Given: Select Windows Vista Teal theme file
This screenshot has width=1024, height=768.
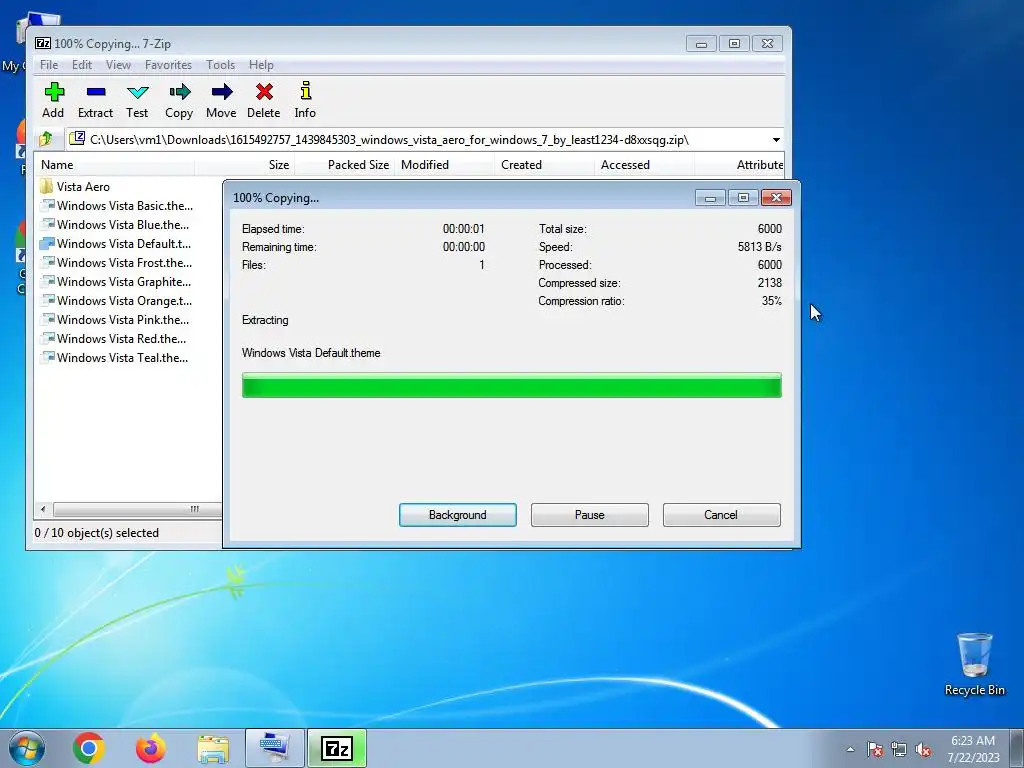Looking at the screenshot, I should click(114, 357).
